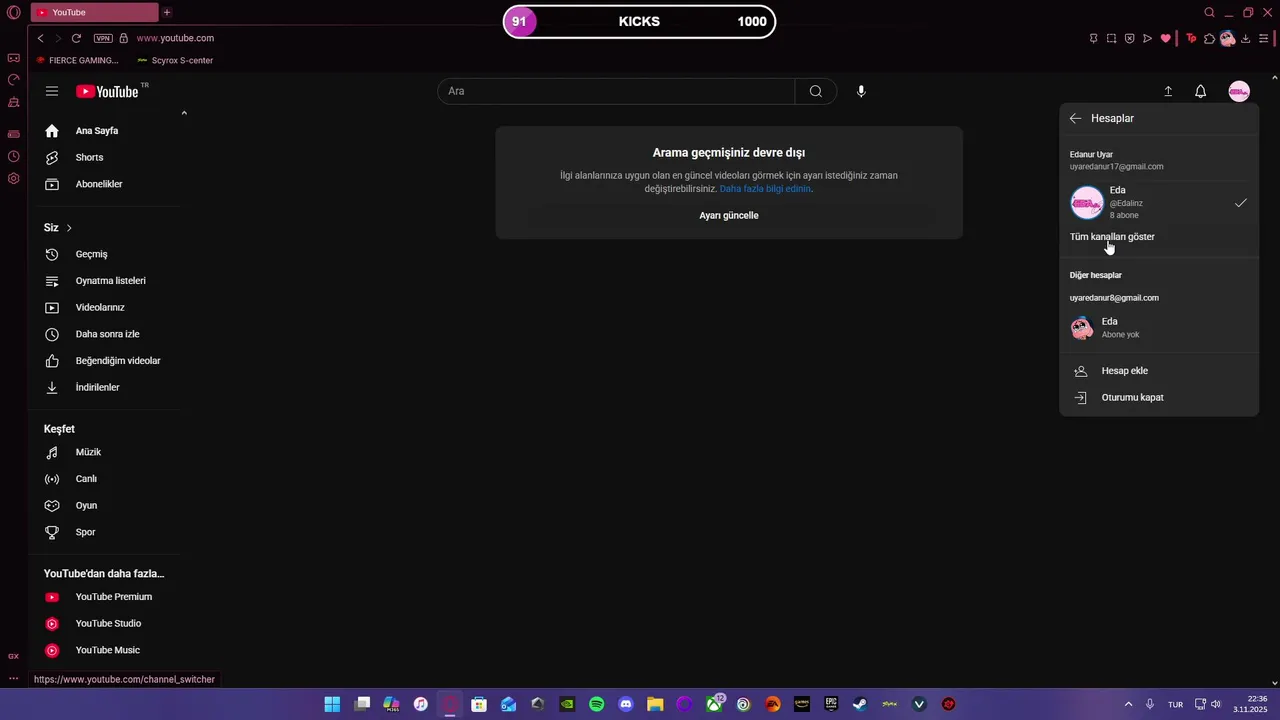Open Steam from taskbar
The image size is (1280, 720).
point(860,704)
